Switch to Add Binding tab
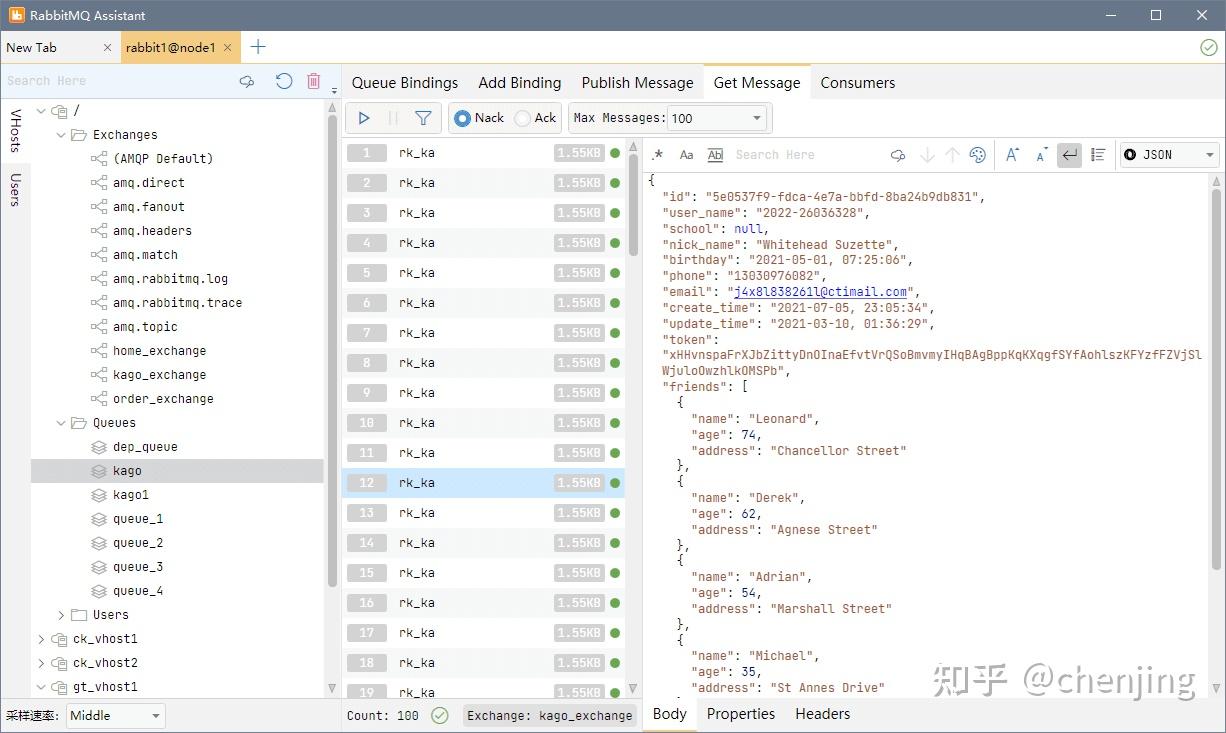This screenshot has width=1226, height=733. point(520,83)
